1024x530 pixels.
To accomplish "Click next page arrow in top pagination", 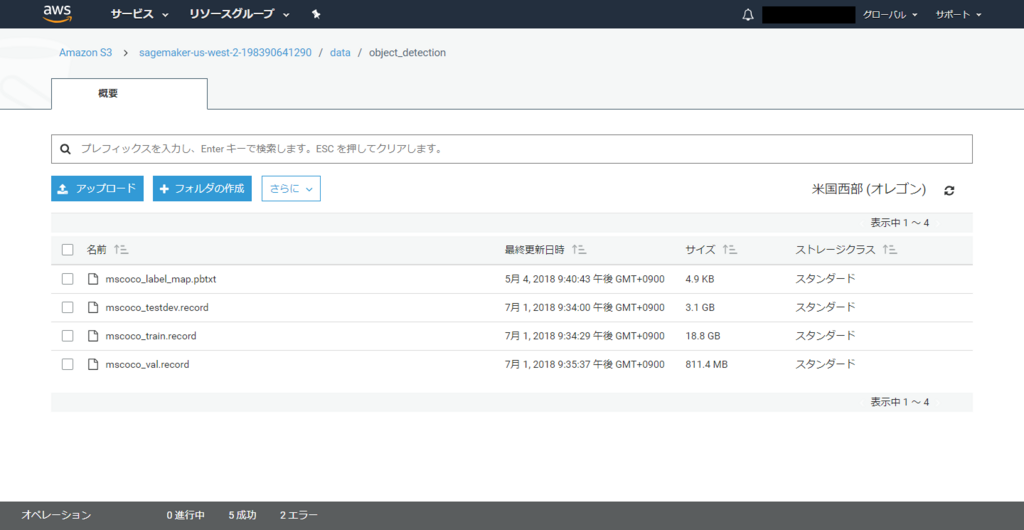I will [938, 223].
